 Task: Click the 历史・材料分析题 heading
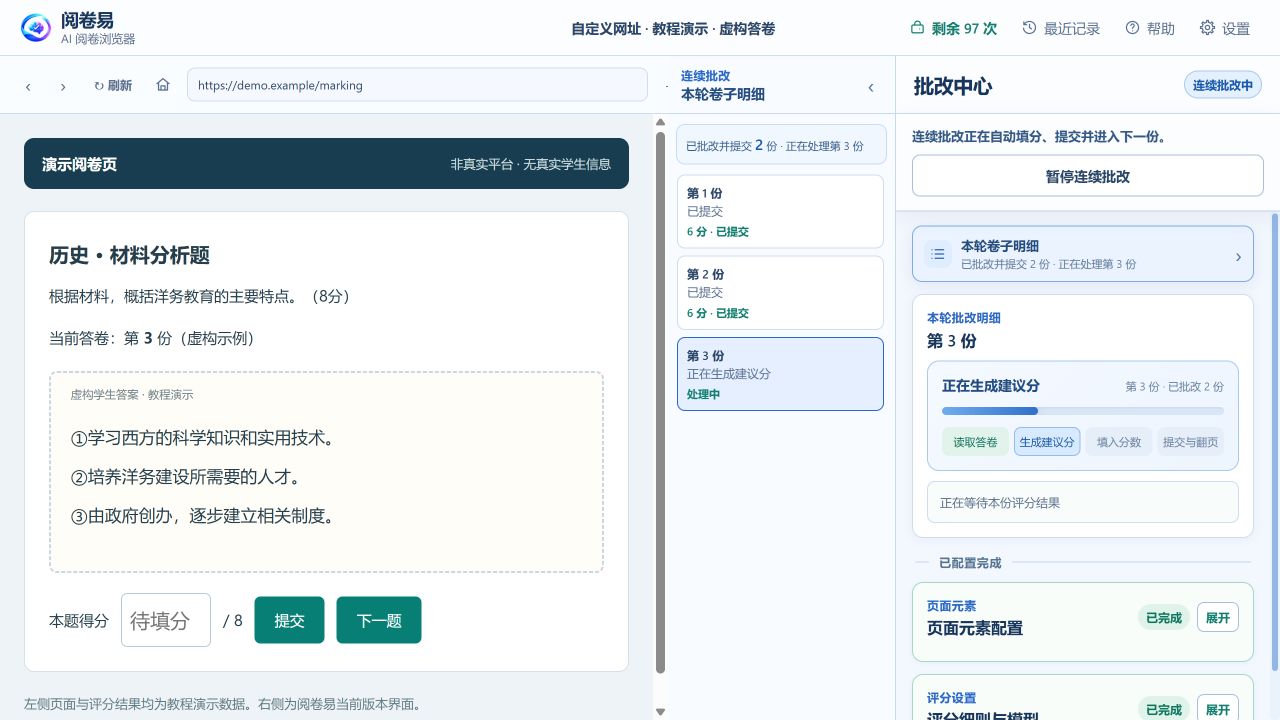tap(130, 255)
